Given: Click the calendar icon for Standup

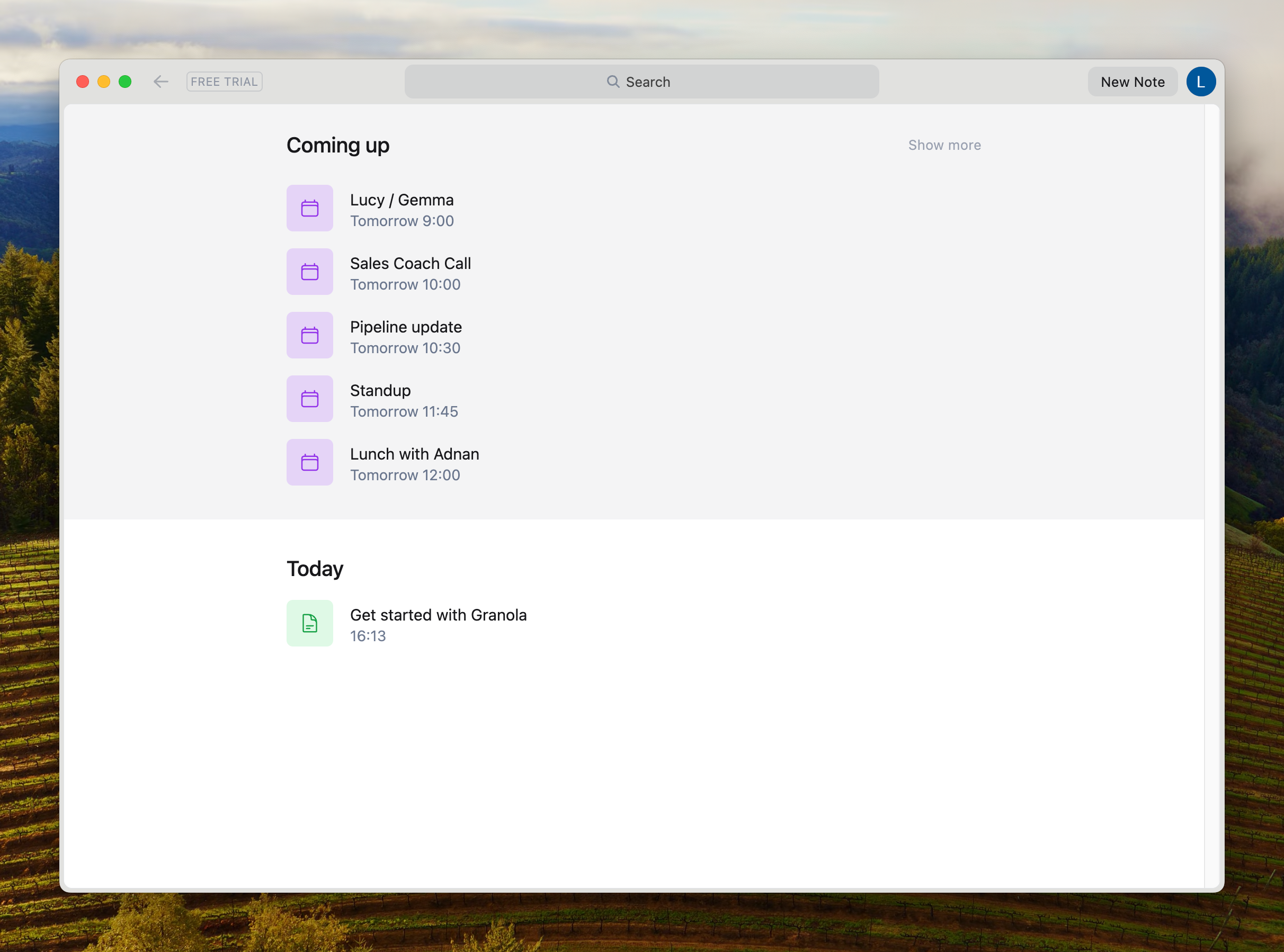Looking at the screenshot, I should pyautogui.click(x=310, y=399).
